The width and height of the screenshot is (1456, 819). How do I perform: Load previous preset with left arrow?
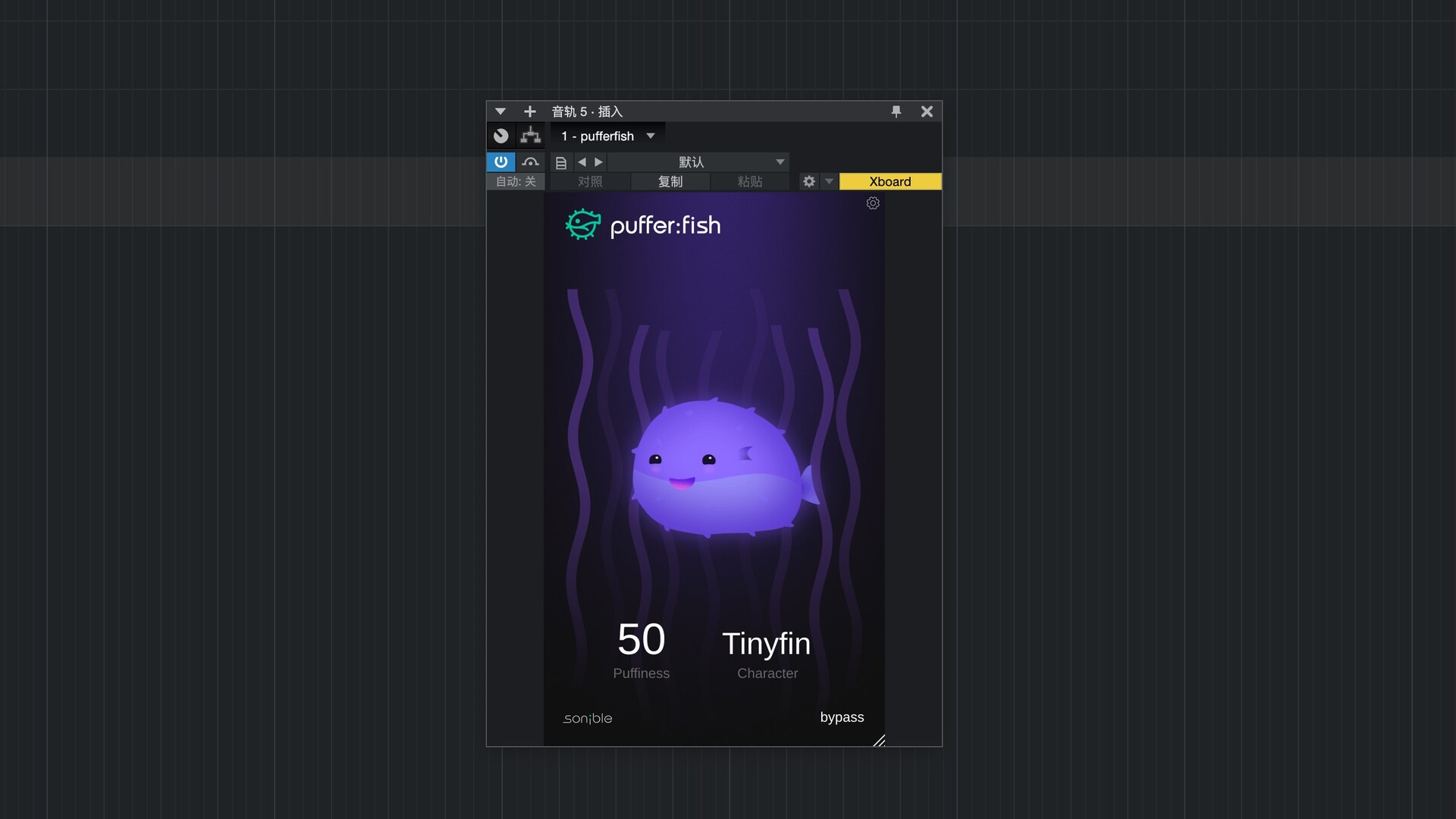[582, 162]
